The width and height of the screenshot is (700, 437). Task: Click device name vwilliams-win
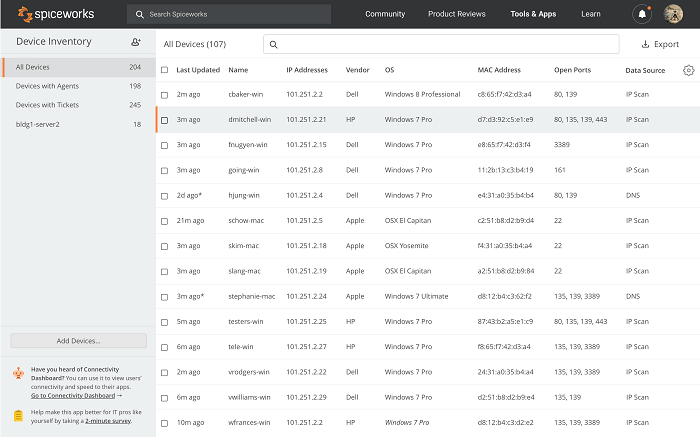[x=249, y=397]
